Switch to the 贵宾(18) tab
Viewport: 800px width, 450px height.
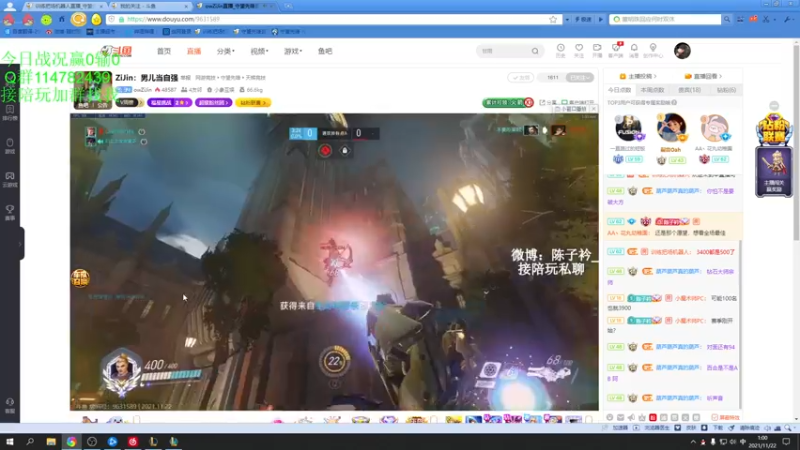tap(689, 90)
